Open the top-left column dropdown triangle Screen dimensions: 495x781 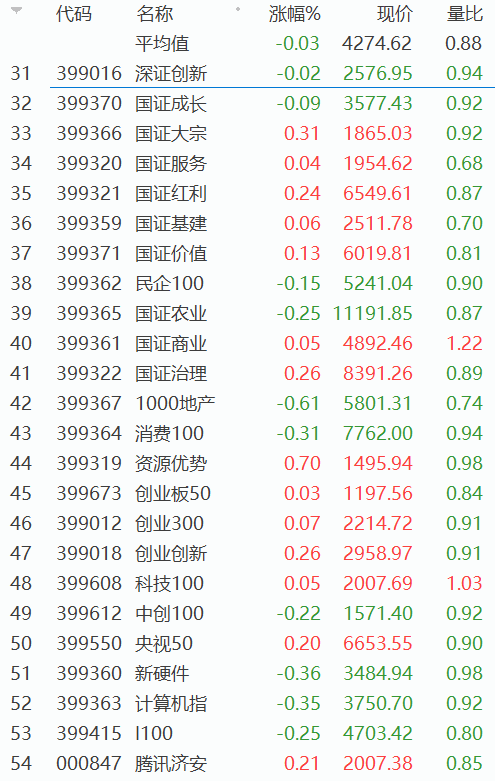(16, 10)
